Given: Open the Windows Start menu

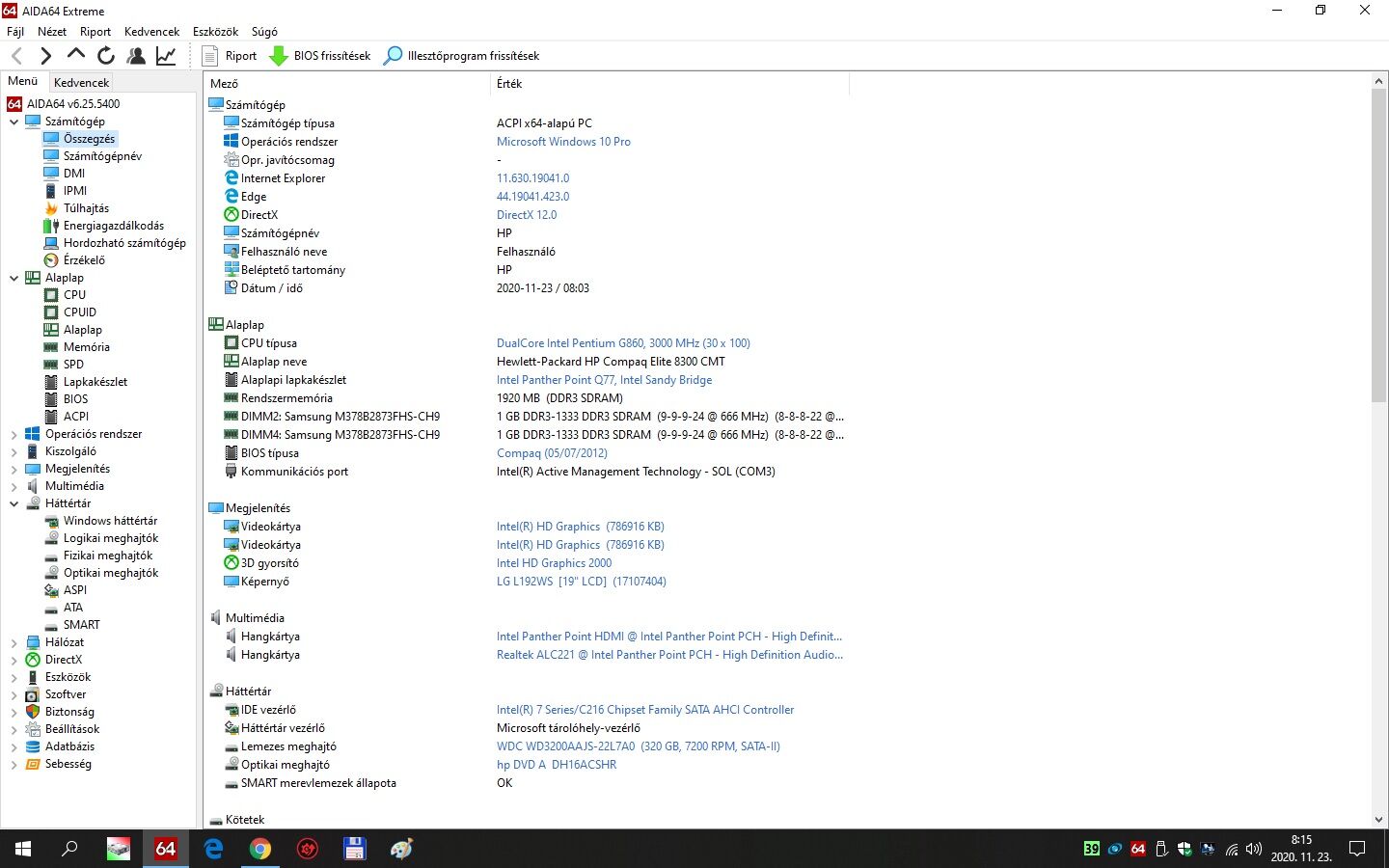Looking at the screenshot, I should pyautogui.click(x=23, y=849).
